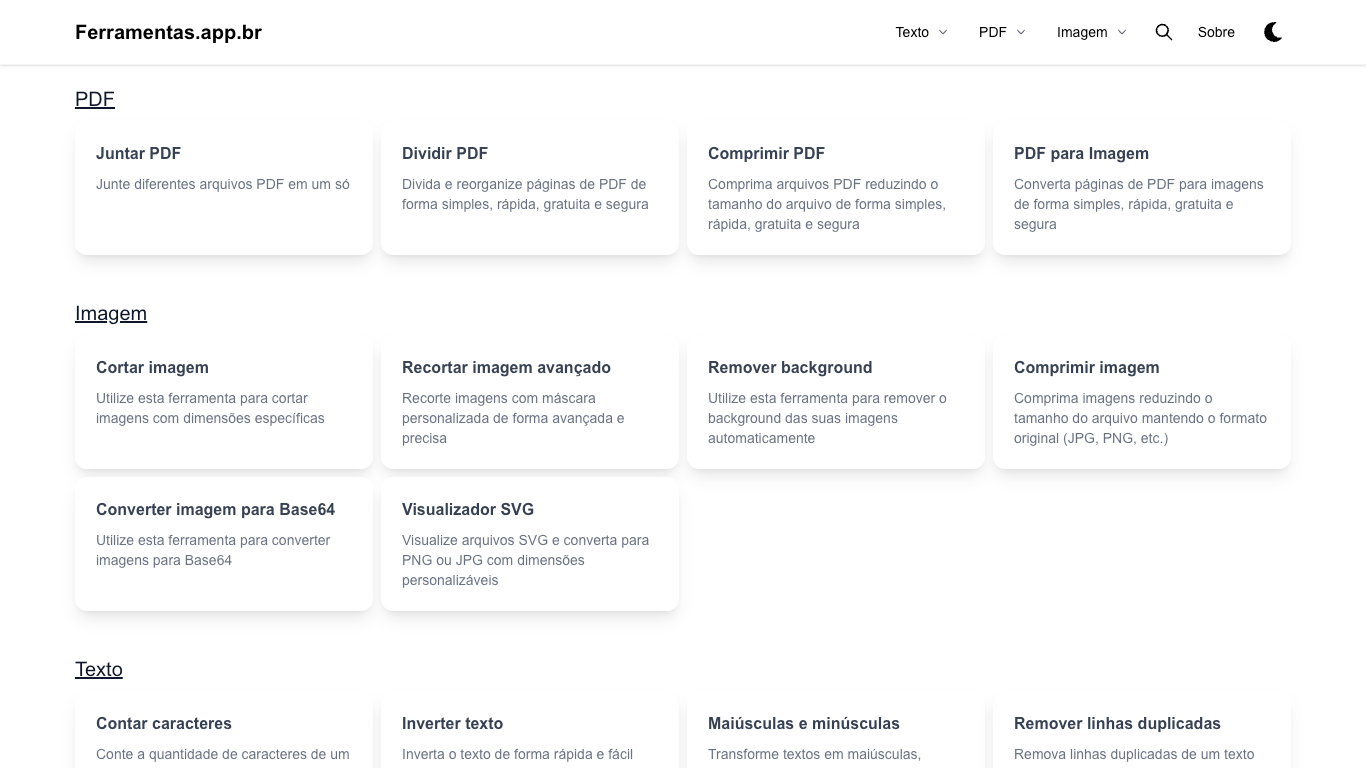Go to Ferramentas.app.br home logo

168,32
